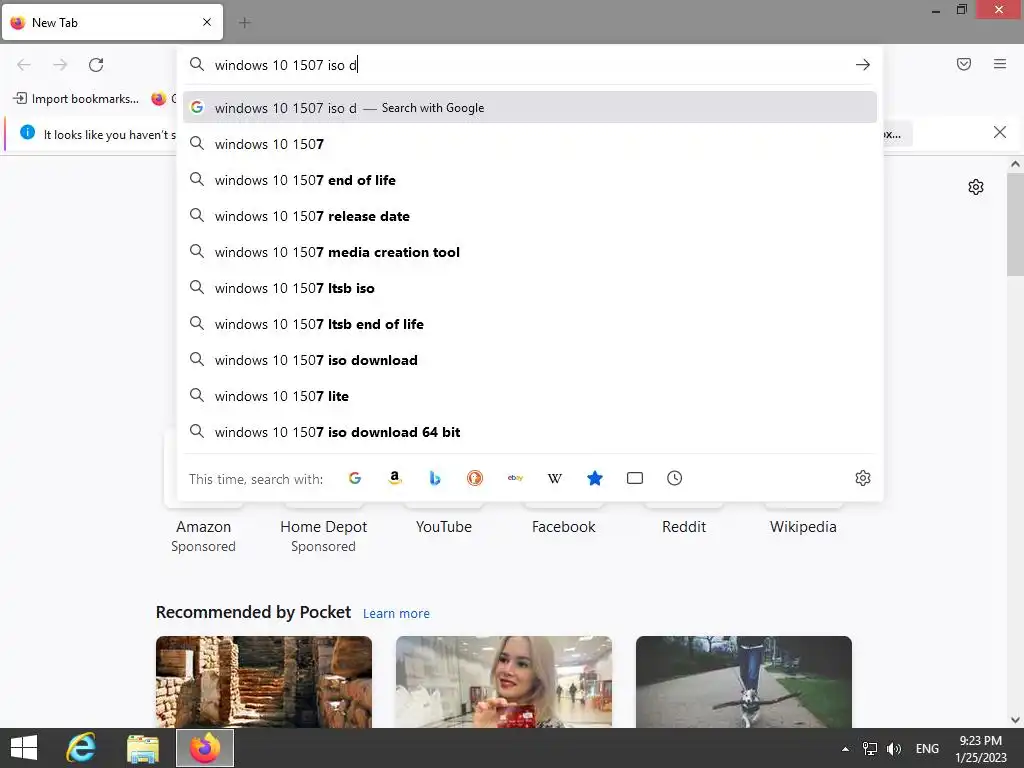Viewport: 1024px width, 768px height.
Task: Open Save to Pocket button
Action: click(x=964, y=64)
